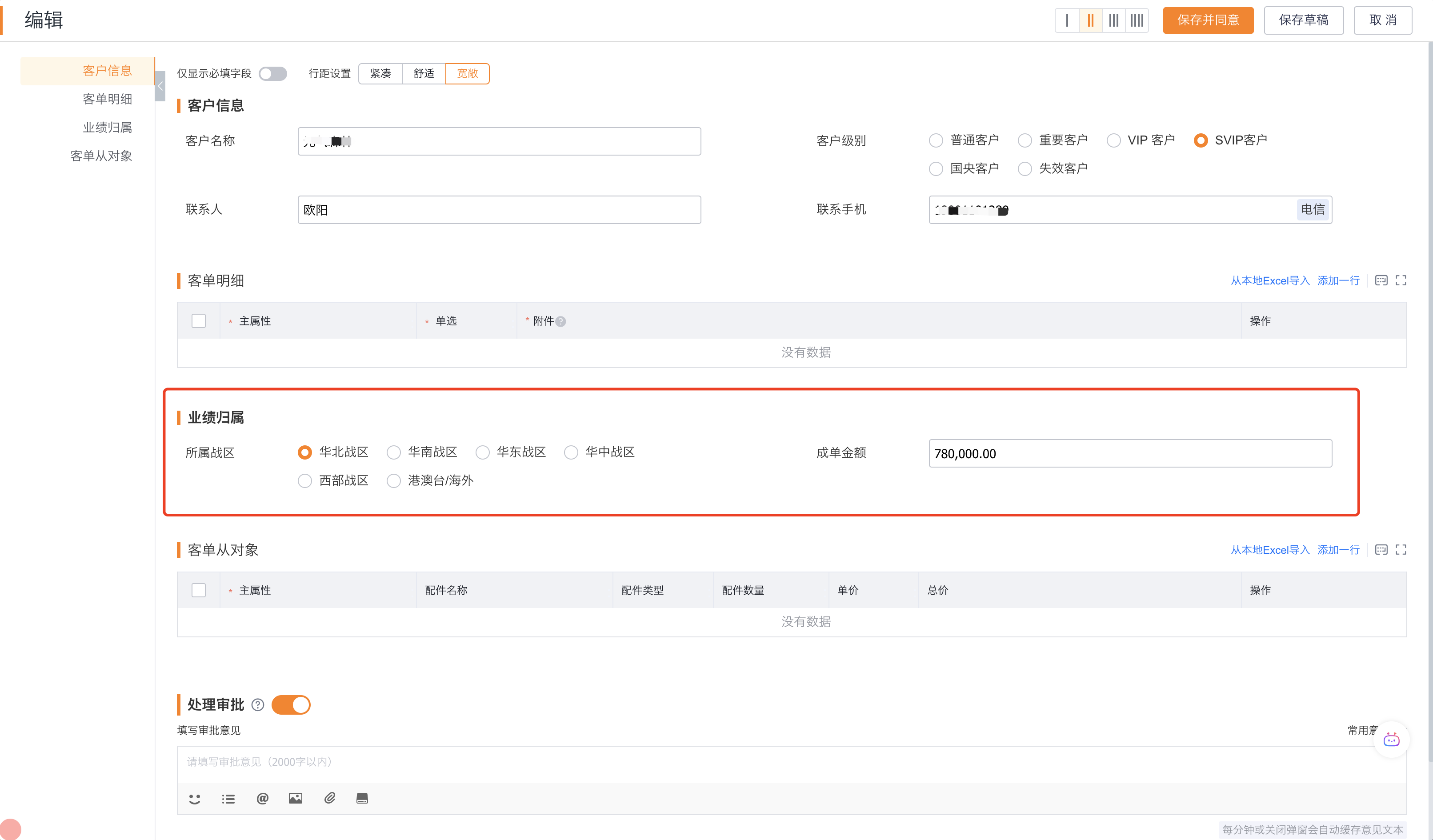Open fullscreen for 客单明细 table
The width and height of the screenshot is (1433, 840).
[x=1401, y=280]
